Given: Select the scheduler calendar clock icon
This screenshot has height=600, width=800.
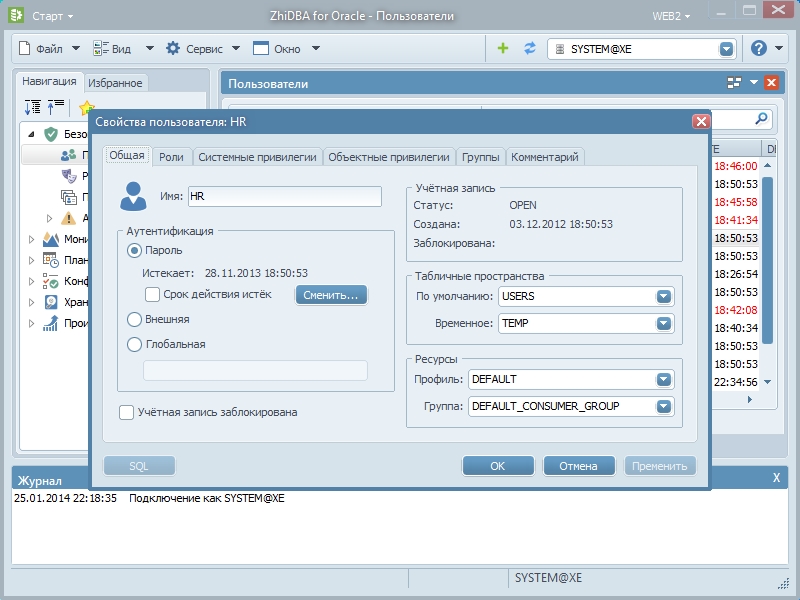Looking at the screenshot, I should tap(51, 260).
